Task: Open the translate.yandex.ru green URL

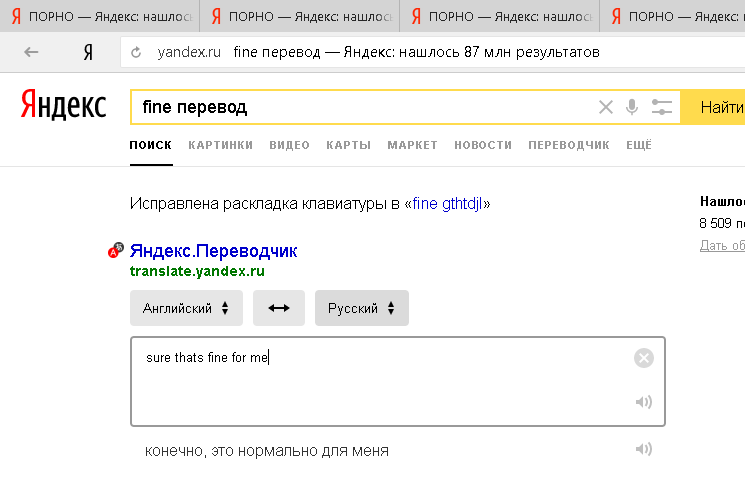Action: tap(197, 271)
